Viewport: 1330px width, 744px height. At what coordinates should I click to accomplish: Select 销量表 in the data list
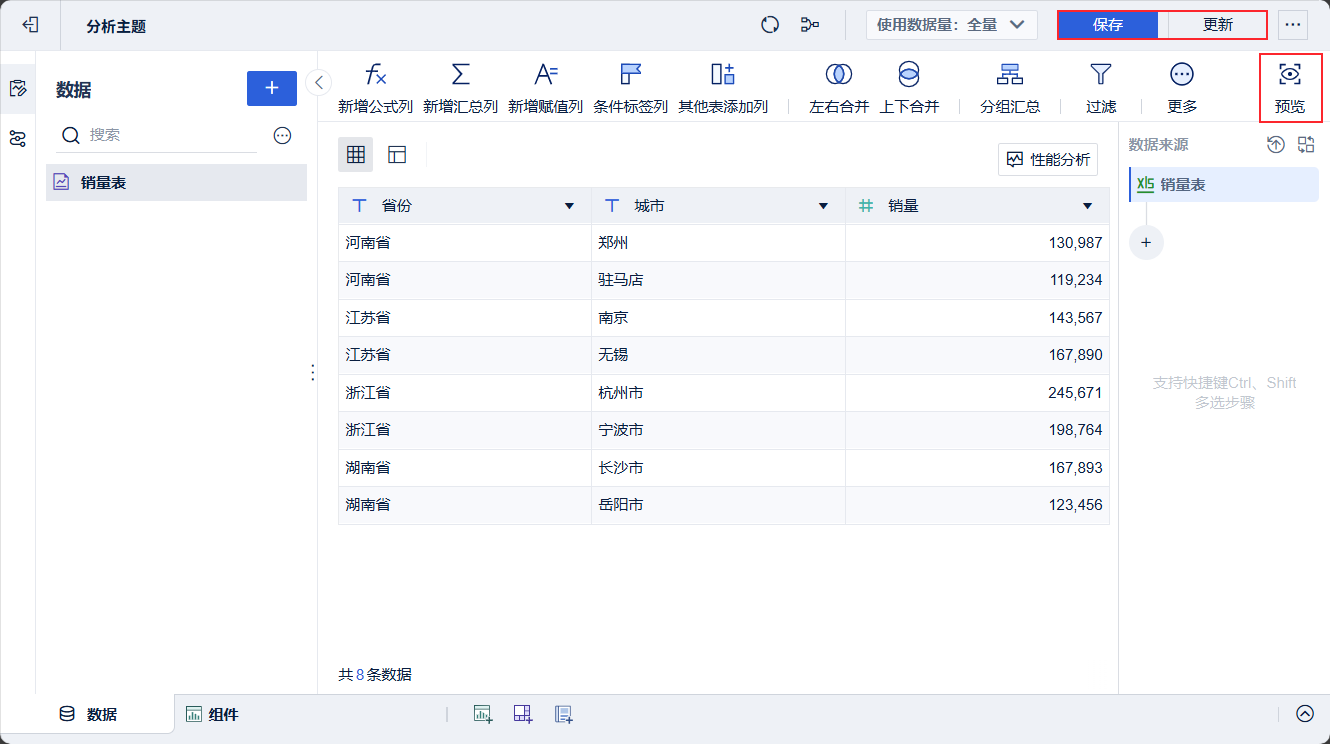[x=176, y=183]
